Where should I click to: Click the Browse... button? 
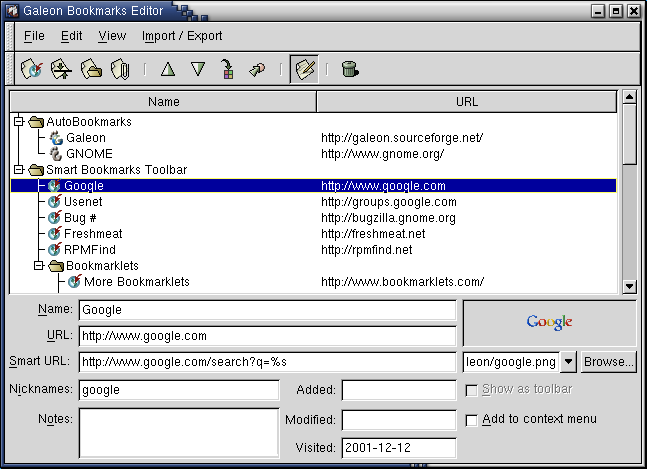(609, 362)
